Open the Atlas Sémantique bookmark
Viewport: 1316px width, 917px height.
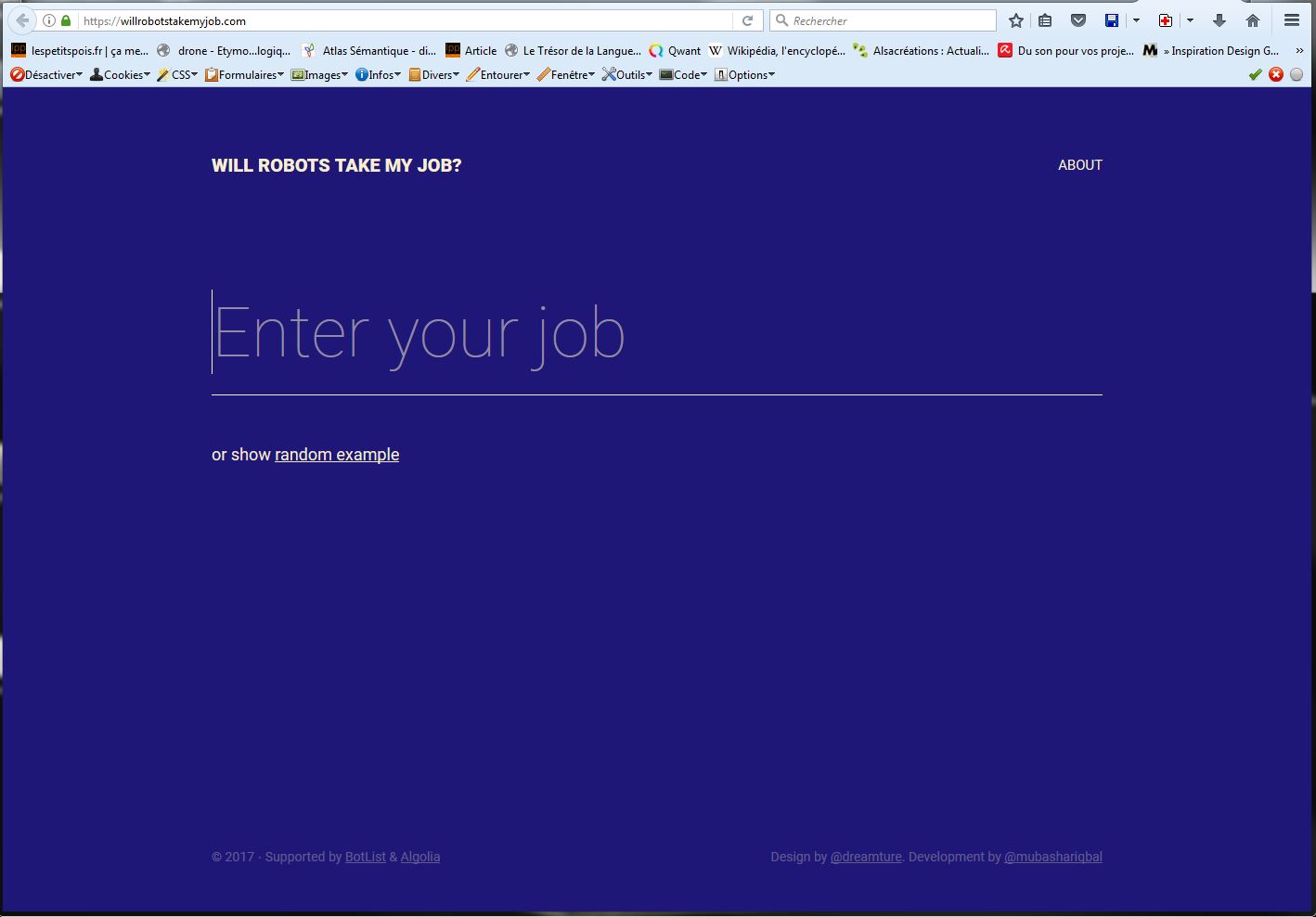(368, 50)
